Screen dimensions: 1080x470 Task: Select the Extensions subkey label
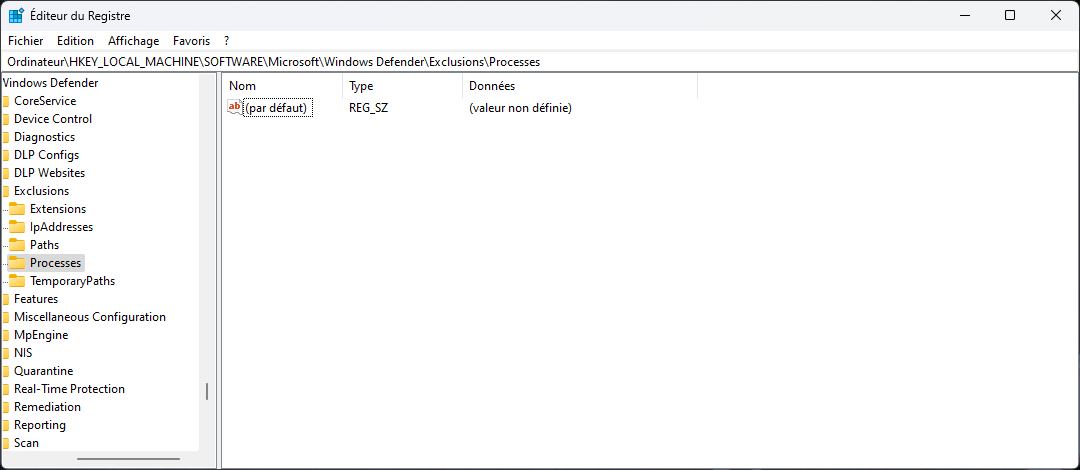tap(58, 209)
